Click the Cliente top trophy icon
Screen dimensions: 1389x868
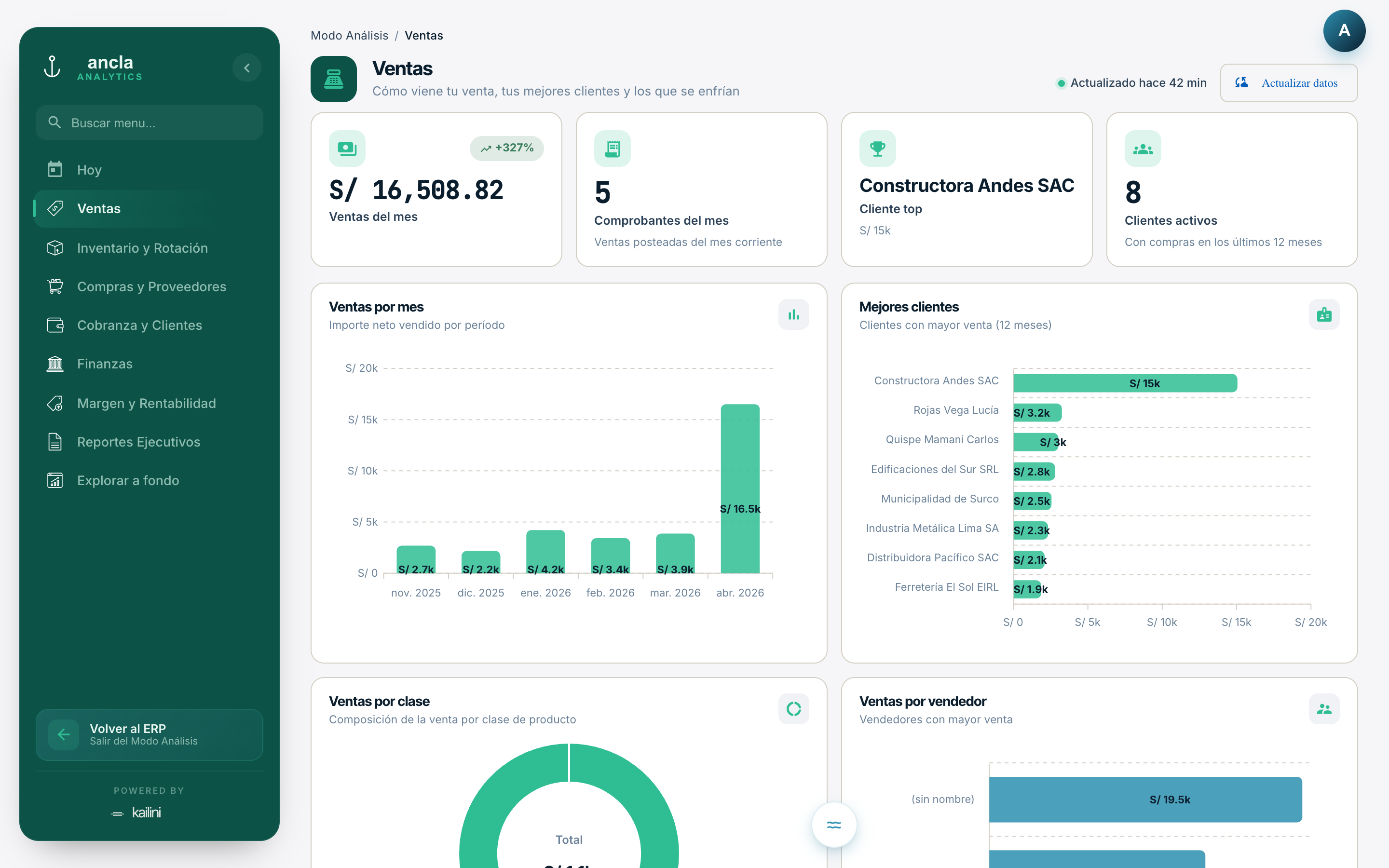click(877, 149)
